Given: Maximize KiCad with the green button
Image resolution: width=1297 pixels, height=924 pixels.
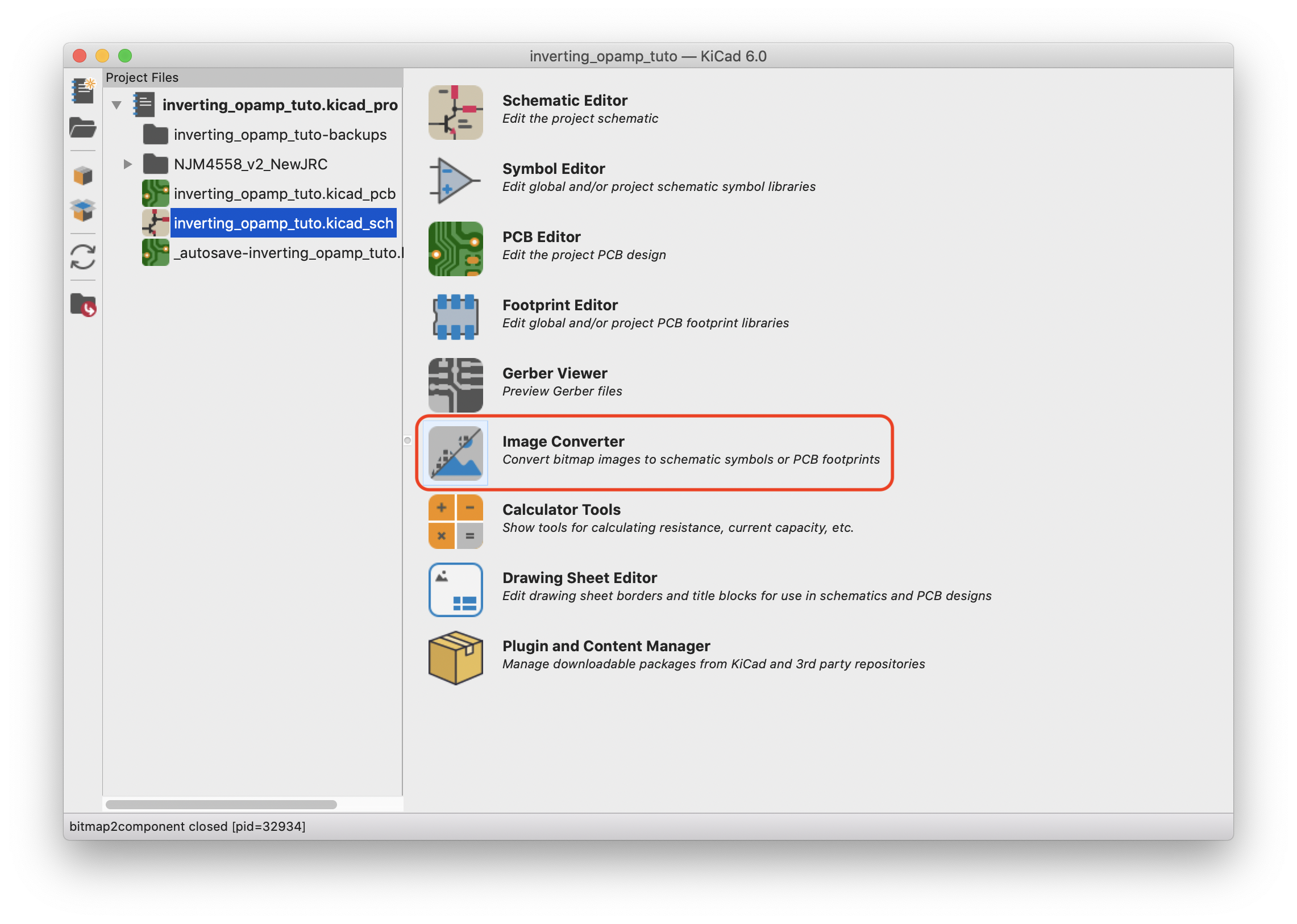Looking at the screenshot, I should click(x=125, y=56).
